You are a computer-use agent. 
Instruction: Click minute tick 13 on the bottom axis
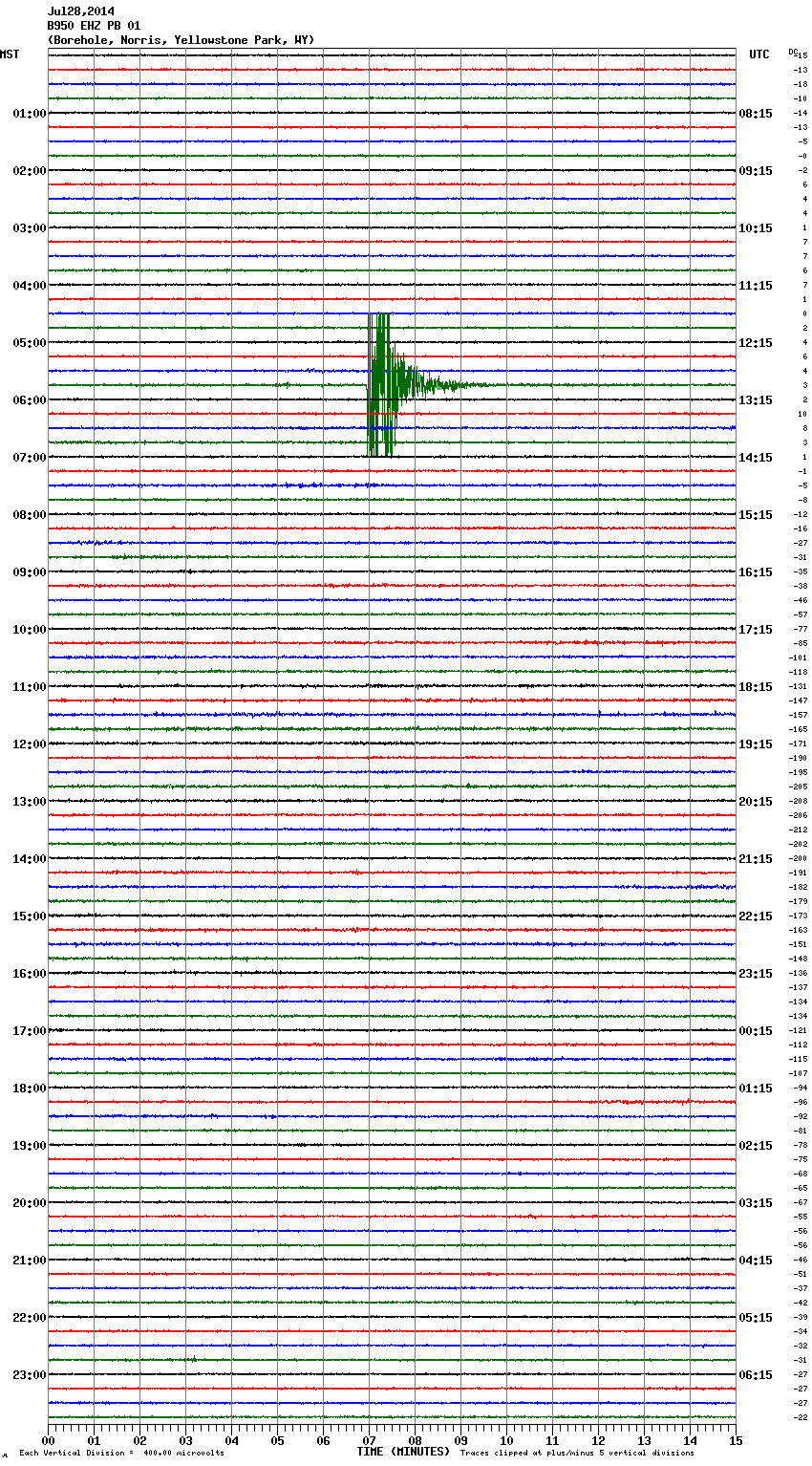(x=644, y=1440)
